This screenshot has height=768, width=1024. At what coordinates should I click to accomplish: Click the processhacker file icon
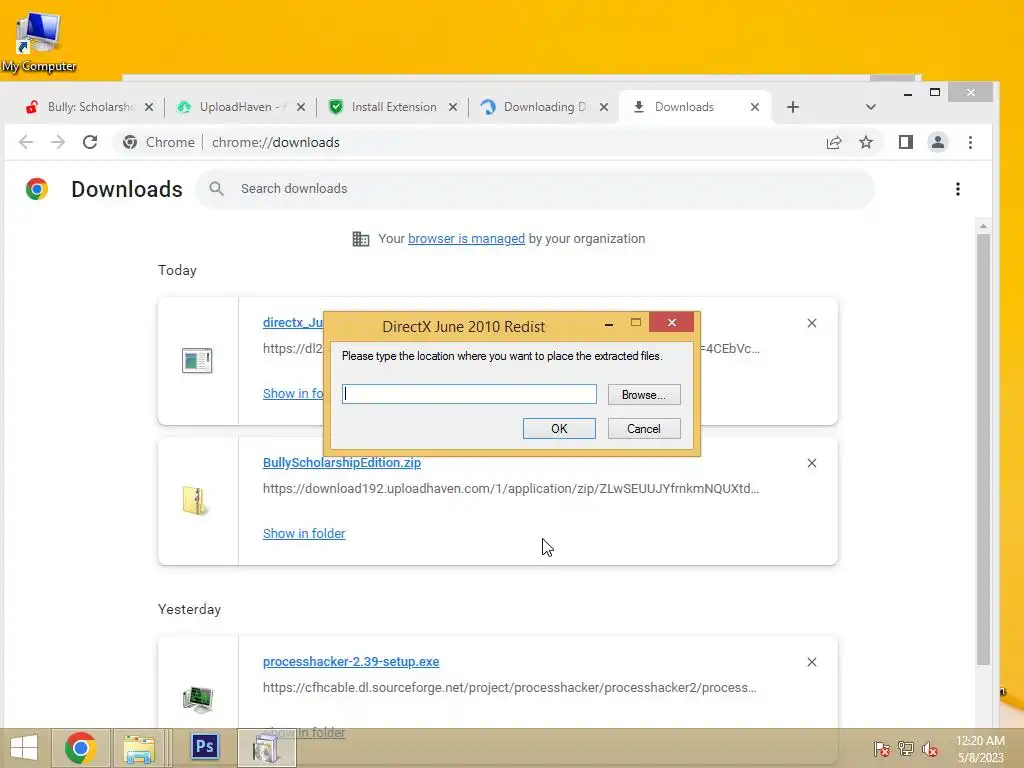[x=198, y=699]
